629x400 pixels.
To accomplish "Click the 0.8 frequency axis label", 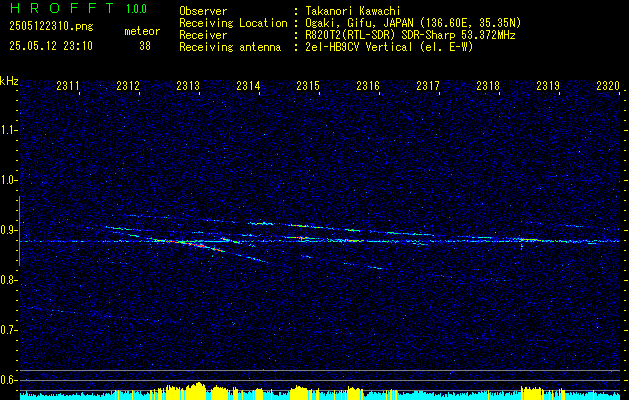I will [x=9, y=280].
